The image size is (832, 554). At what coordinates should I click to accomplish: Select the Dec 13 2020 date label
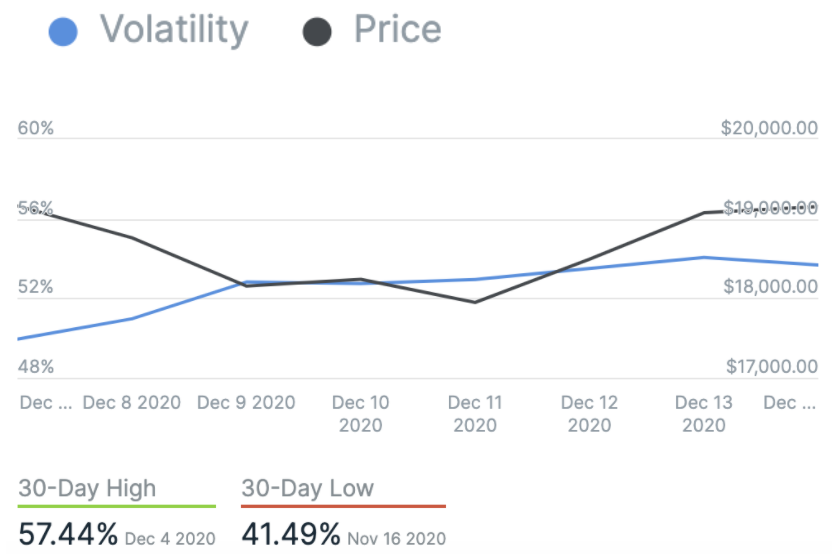click(703, 414)
